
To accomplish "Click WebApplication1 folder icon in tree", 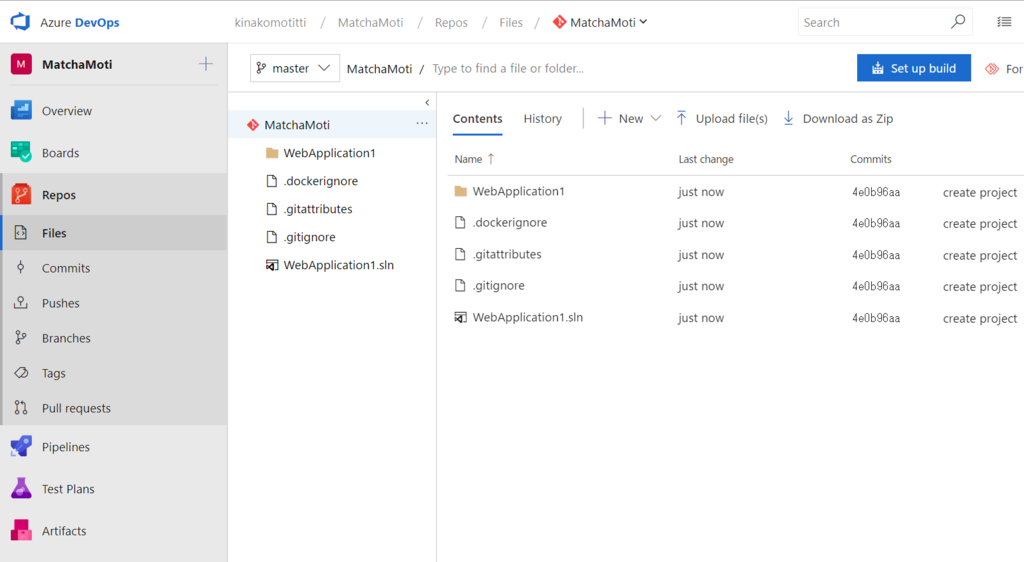I will tap(272, 153).
